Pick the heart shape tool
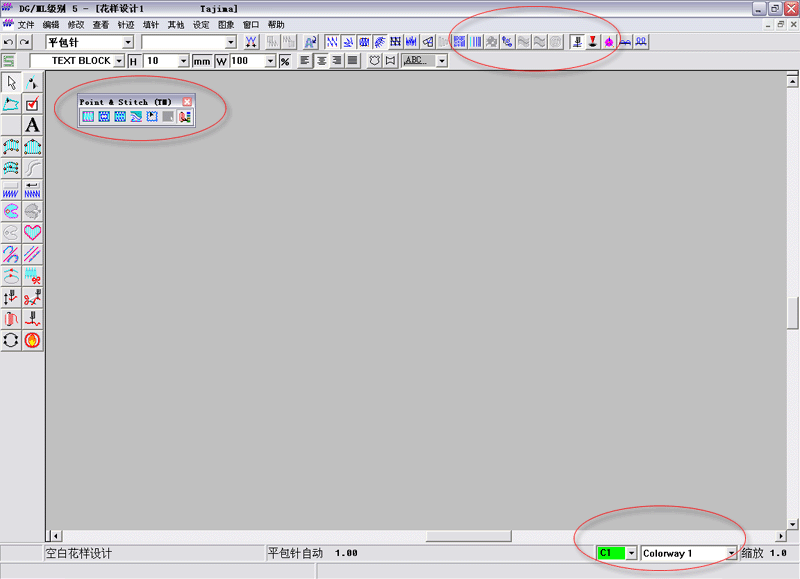 [x=33, y=232]
